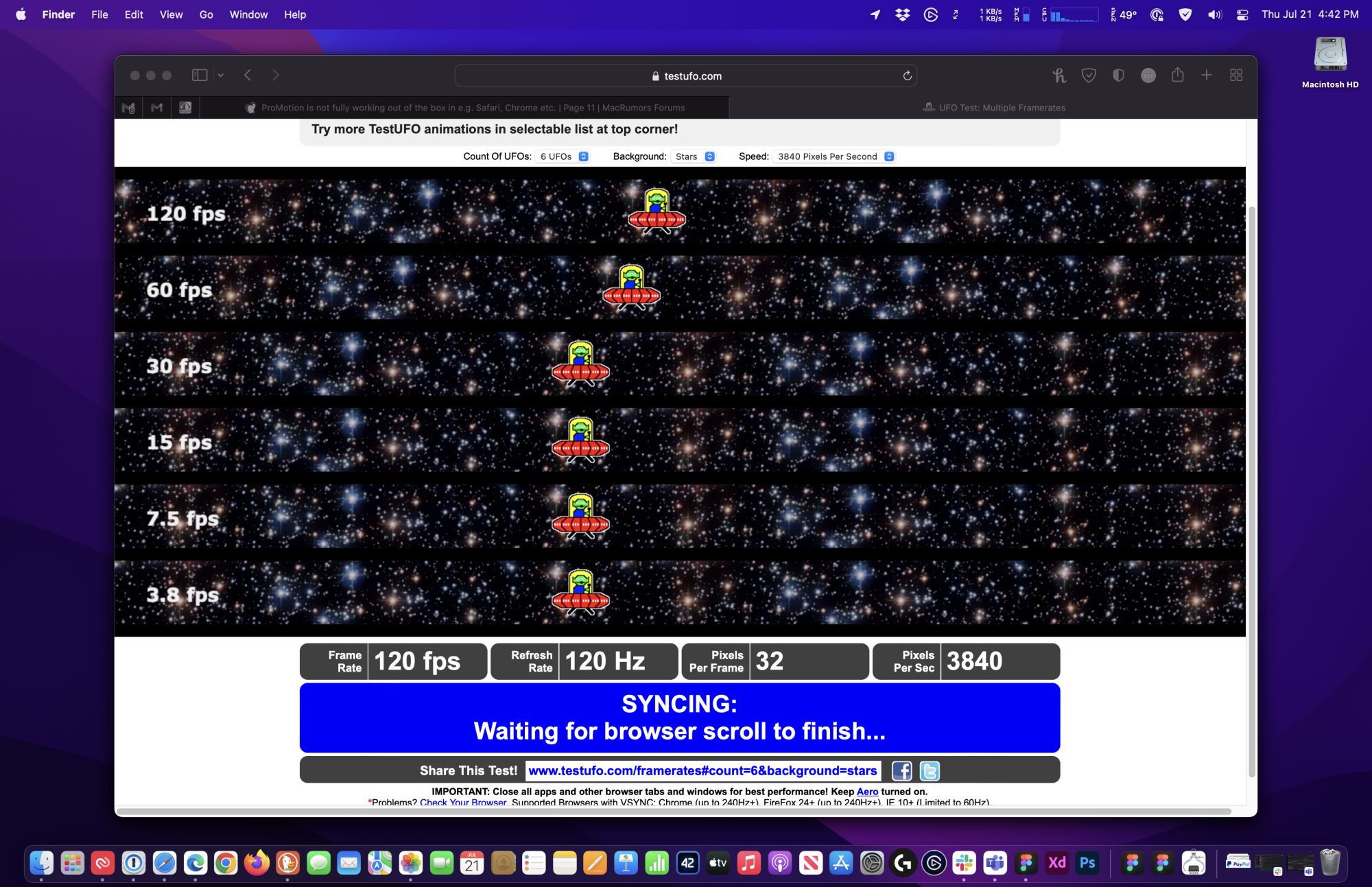
Task: Reload the testufo.com page
Action: [907, 75]
